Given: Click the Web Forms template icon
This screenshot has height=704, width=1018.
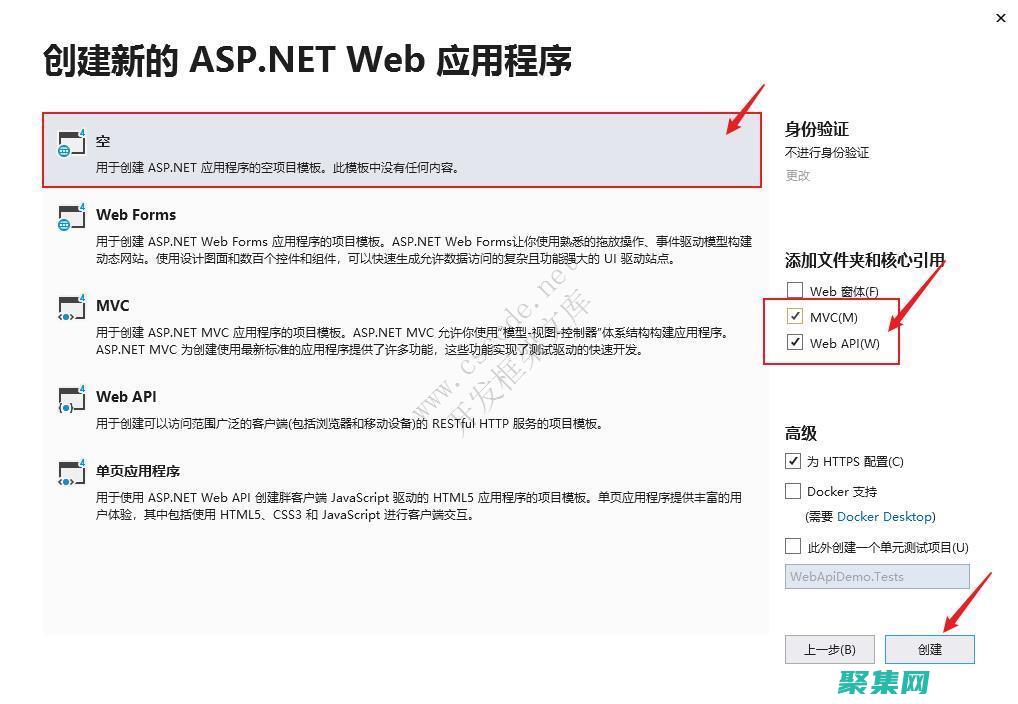Looking at the screenshot, I should pyautogui.click(x=71, y=217).
